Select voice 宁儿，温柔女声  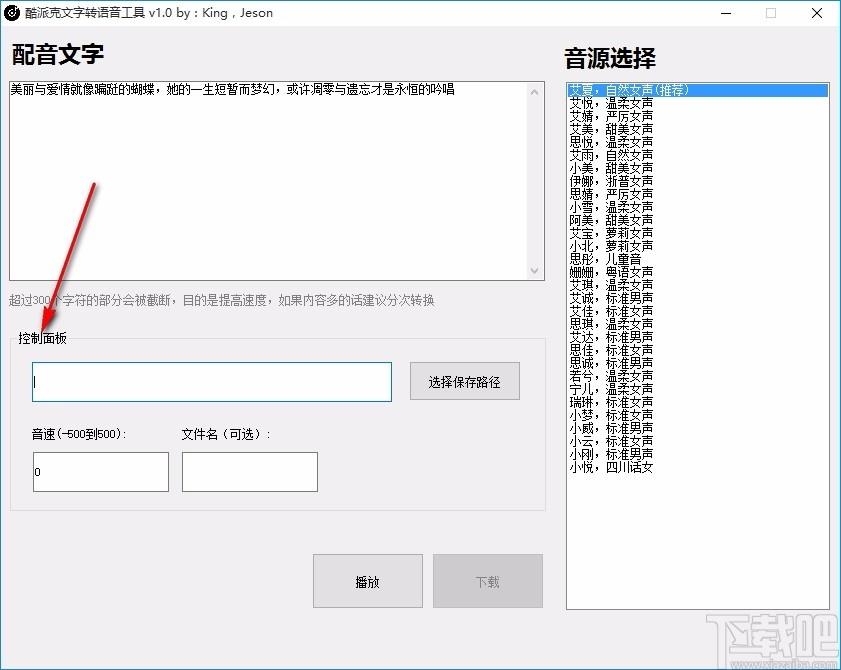pos(697,389)
